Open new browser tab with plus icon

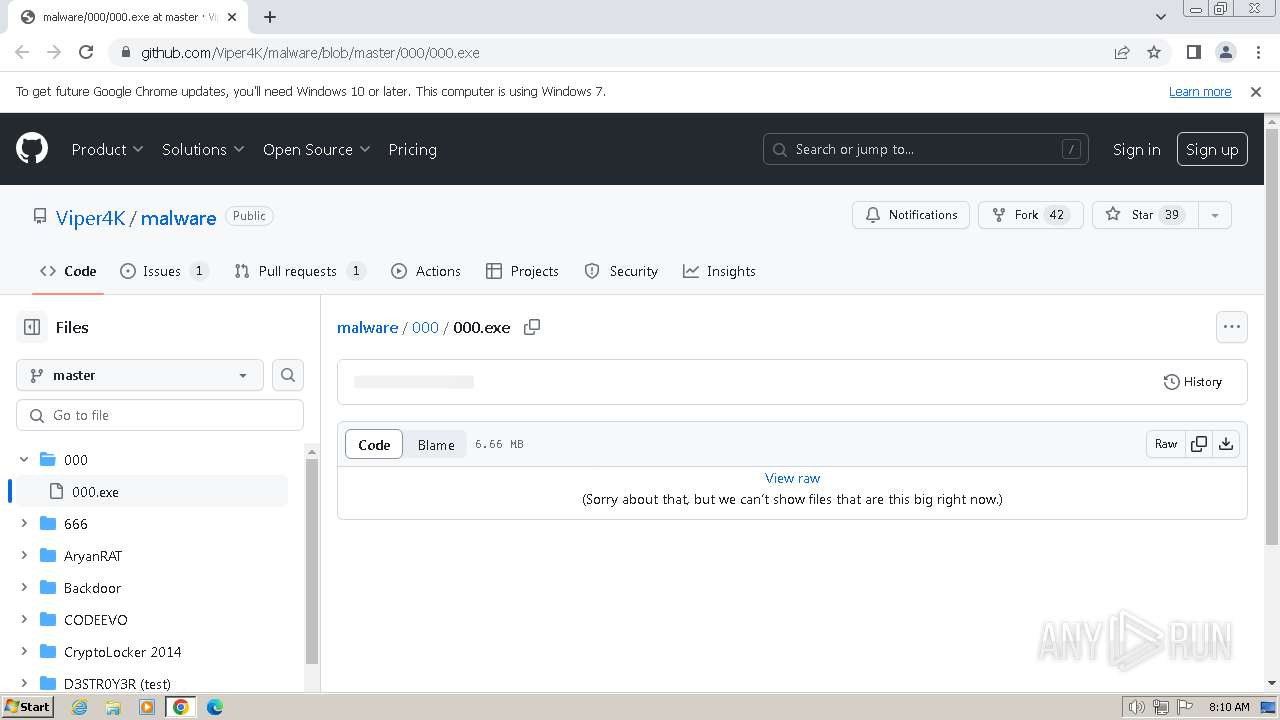270,16
